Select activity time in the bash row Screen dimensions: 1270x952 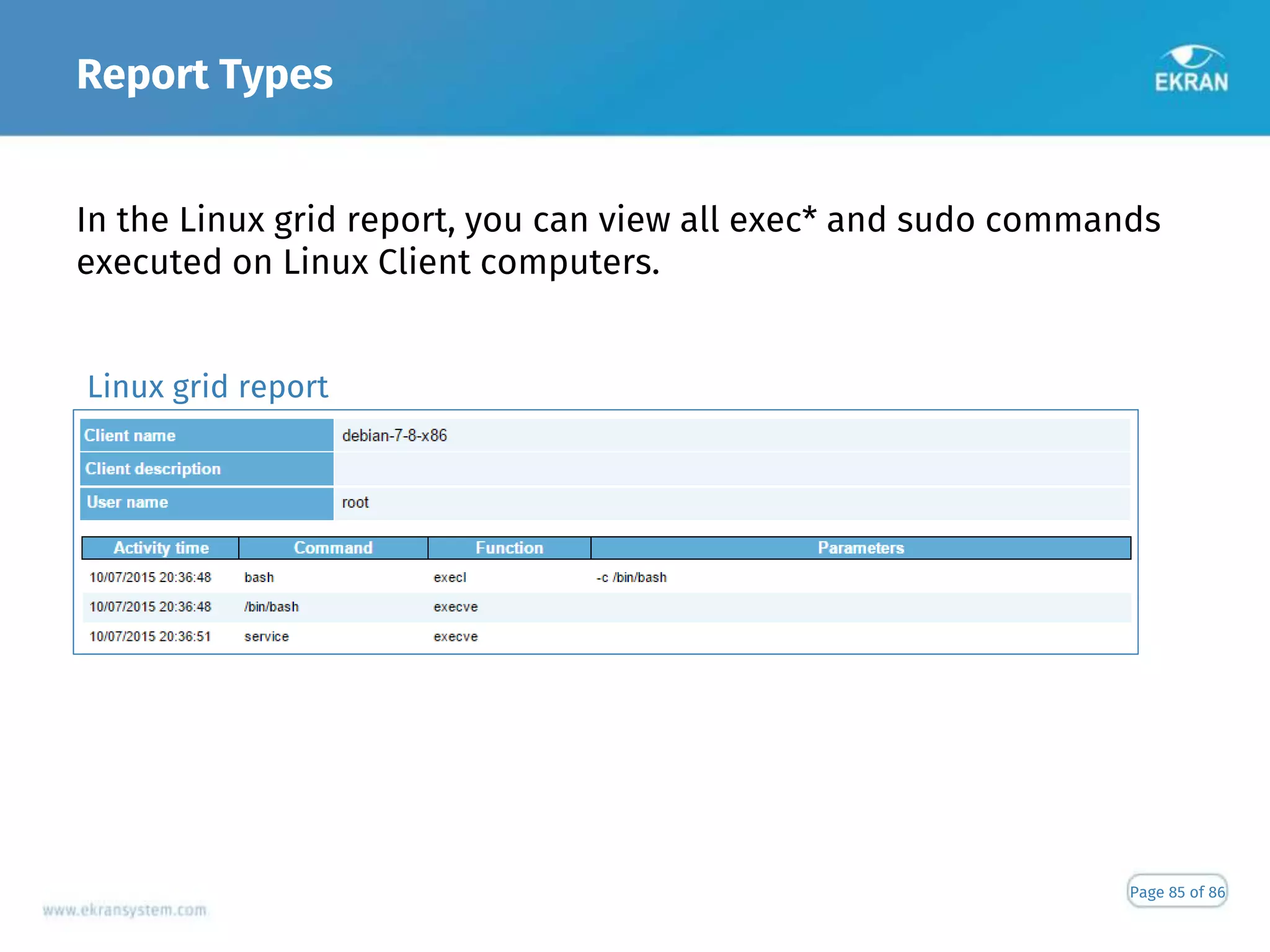tap(150, 578)
